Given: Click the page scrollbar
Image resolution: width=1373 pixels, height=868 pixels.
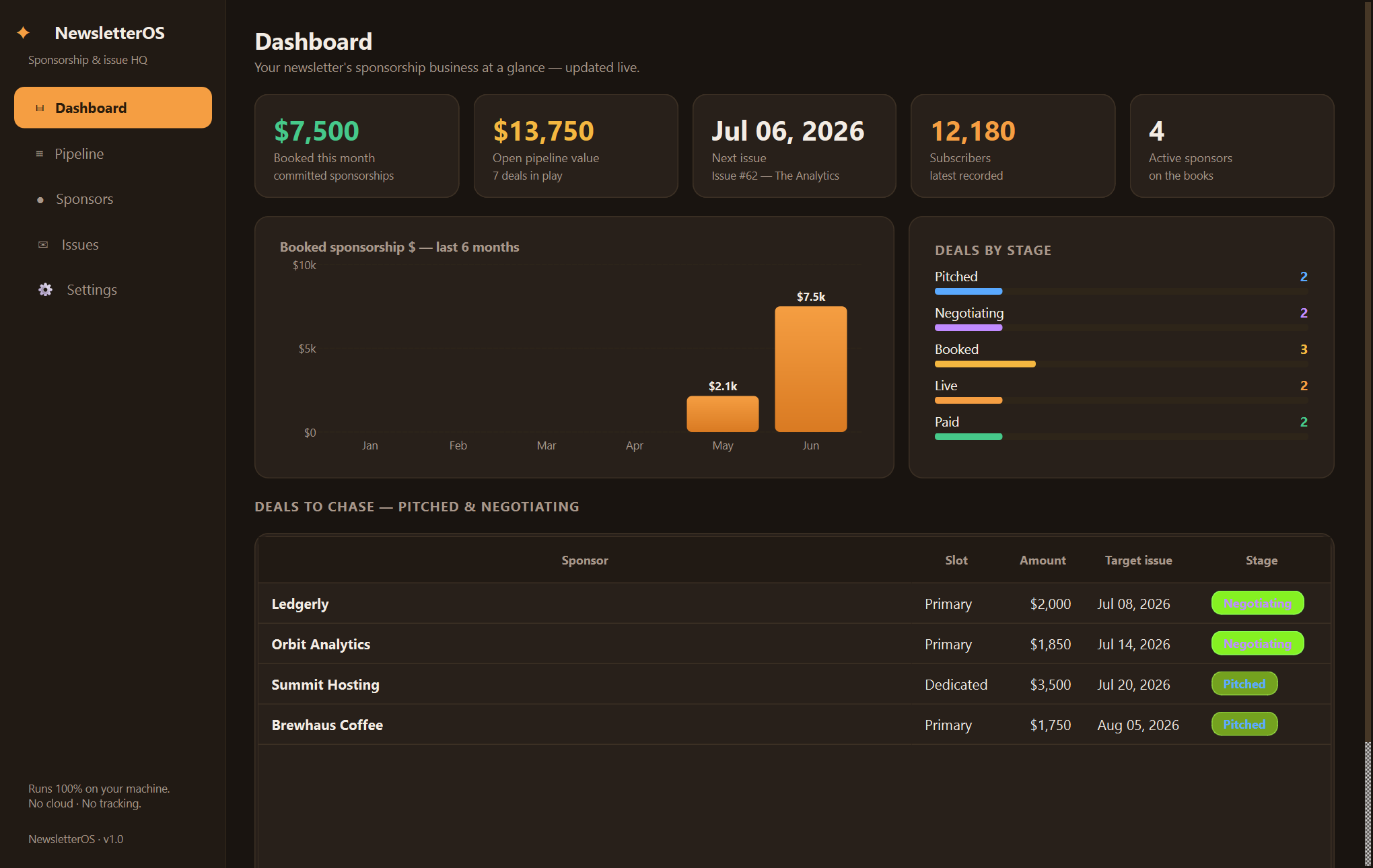Looking at the screenshot, I should tap(1368, 434).
